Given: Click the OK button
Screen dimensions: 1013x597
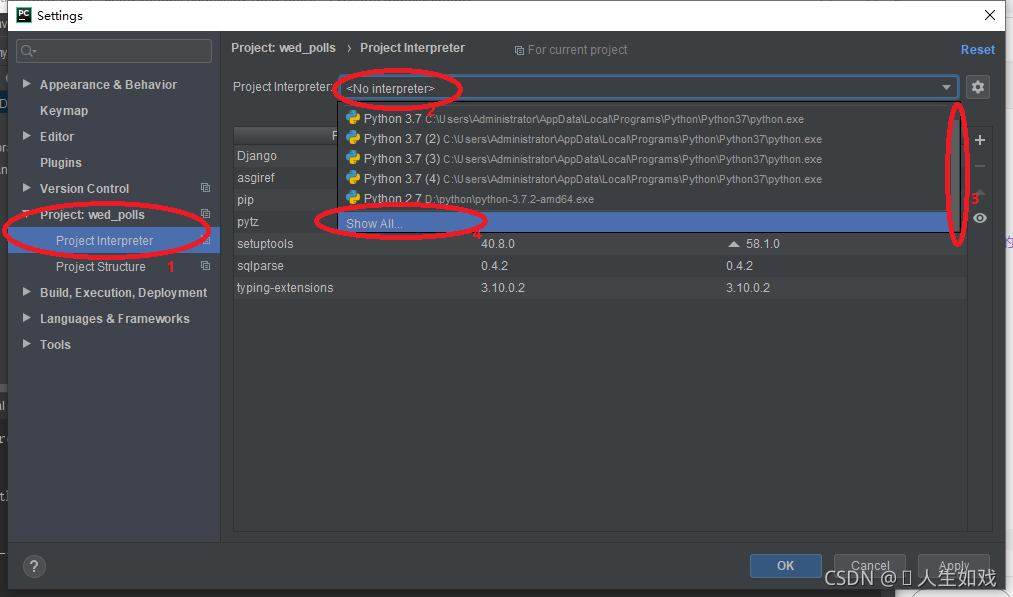Looking at the screenshot, I should [786, 566].
